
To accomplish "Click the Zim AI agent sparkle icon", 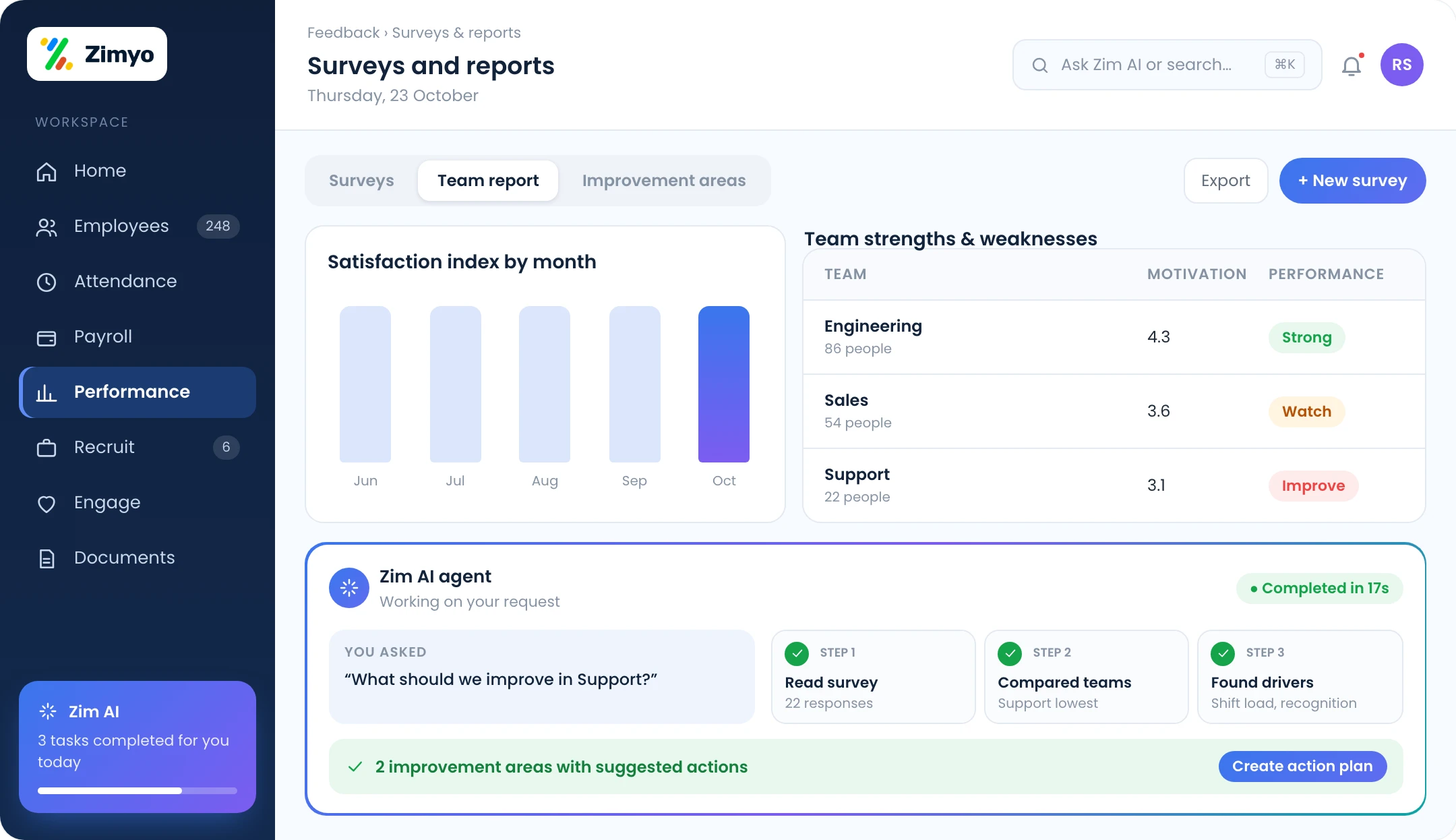I will pyautogui.click(x=349, y=588).
